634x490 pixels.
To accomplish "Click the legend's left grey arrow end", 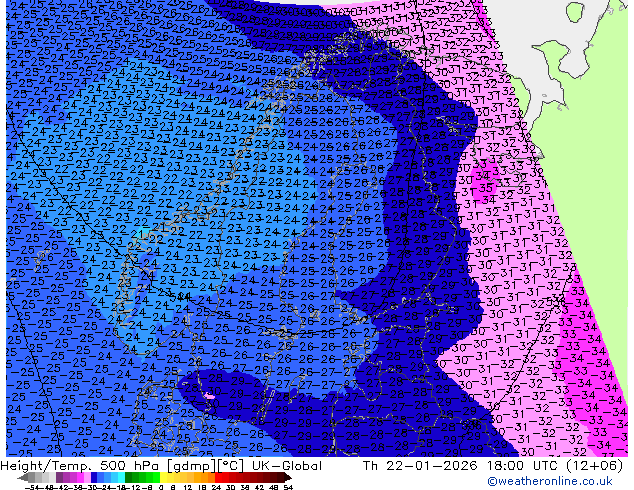I will 23,477.
